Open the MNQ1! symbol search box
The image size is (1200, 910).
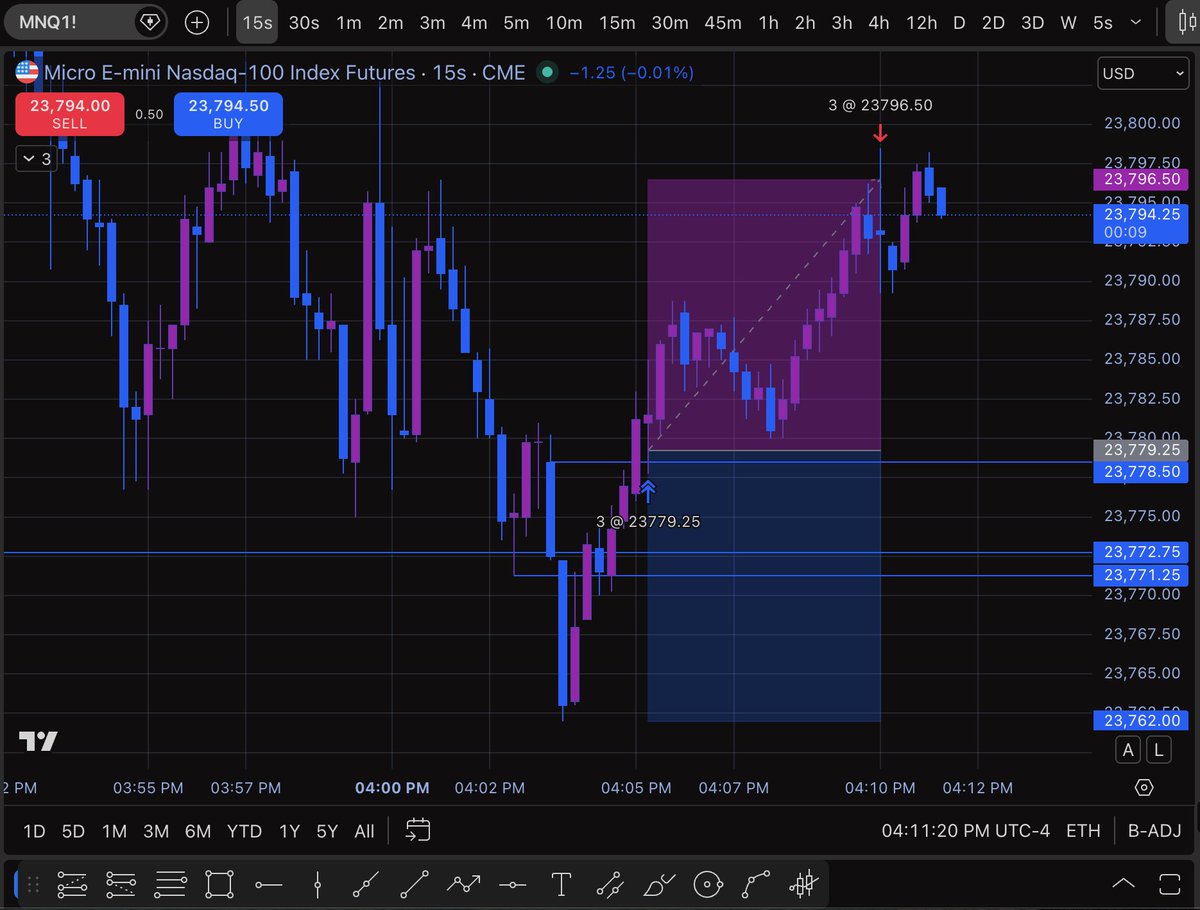(86, 22)
